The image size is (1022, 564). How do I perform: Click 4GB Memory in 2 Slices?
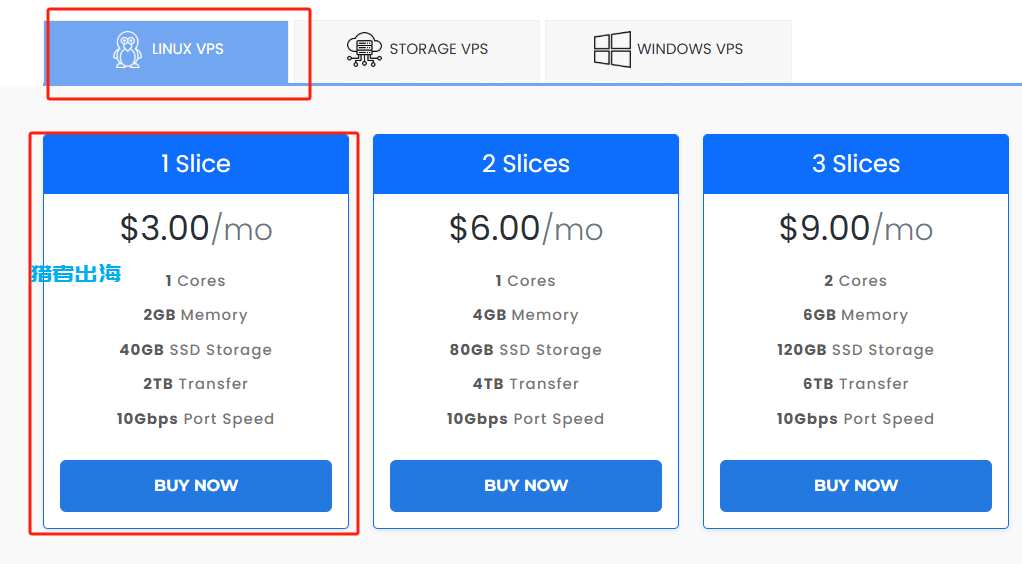(526, 315)
